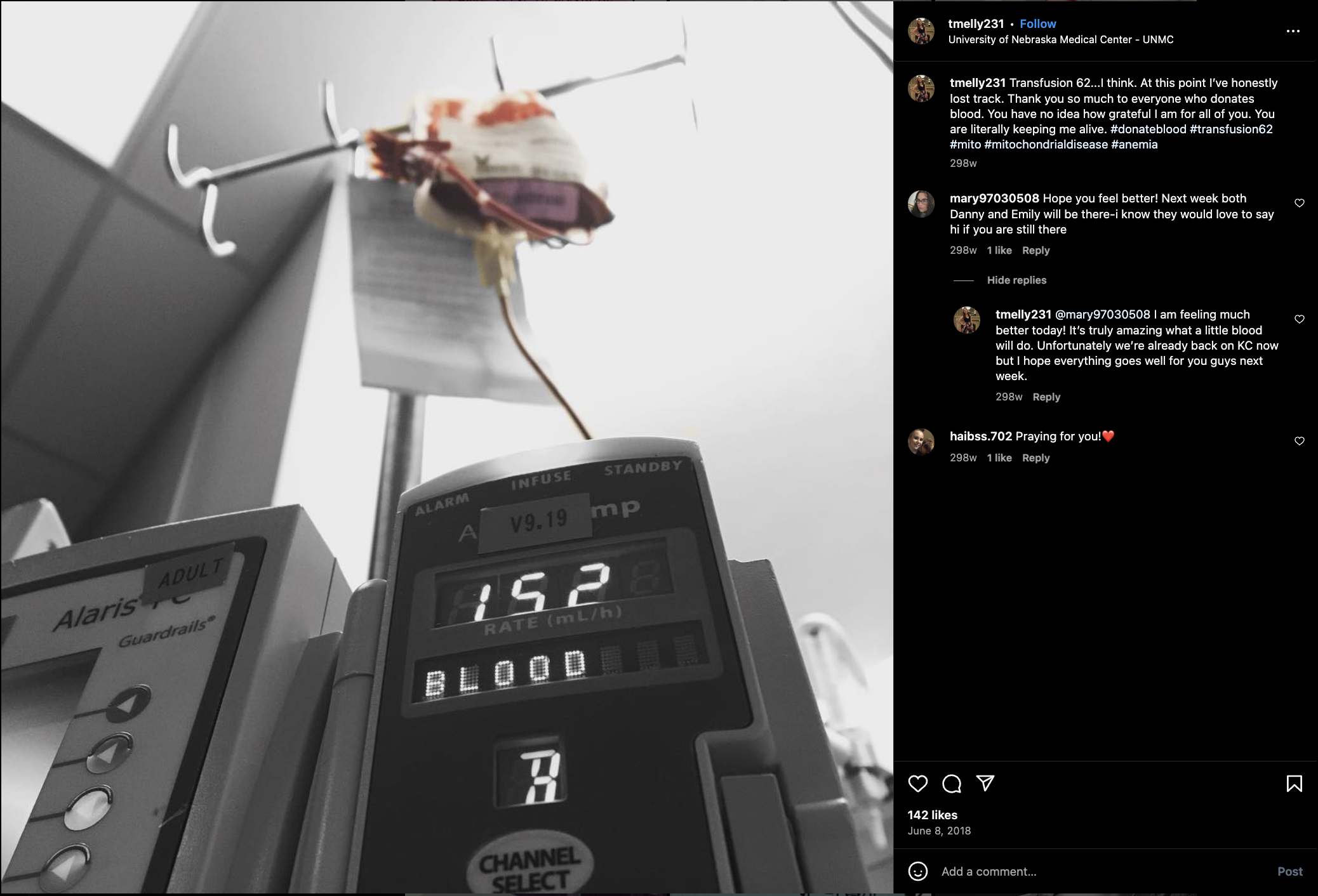
Task: Like haibss.702's comment
Action: [1299, 441]
